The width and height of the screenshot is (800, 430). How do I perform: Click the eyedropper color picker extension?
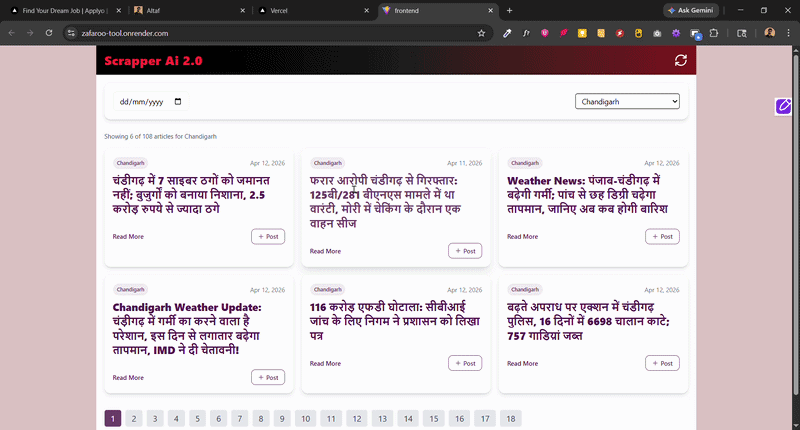(x=507, y=33)
